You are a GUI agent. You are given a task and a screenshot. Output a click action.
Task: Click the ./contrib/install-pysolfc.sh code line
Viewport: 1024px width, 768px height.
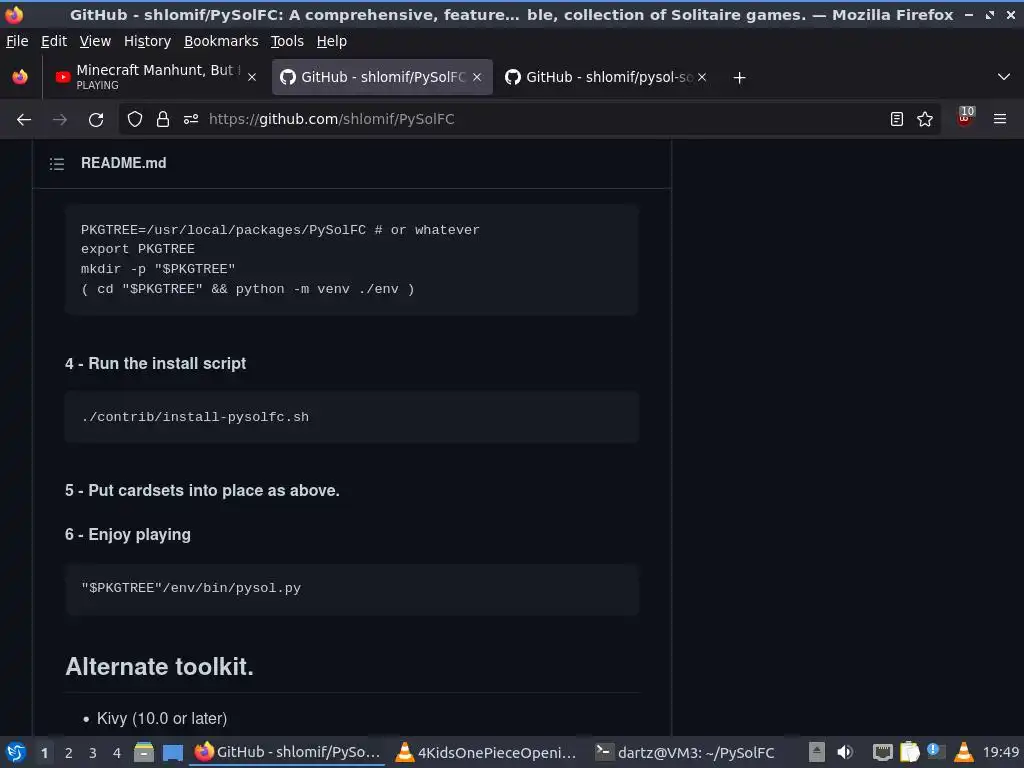(x=195, y=417)
